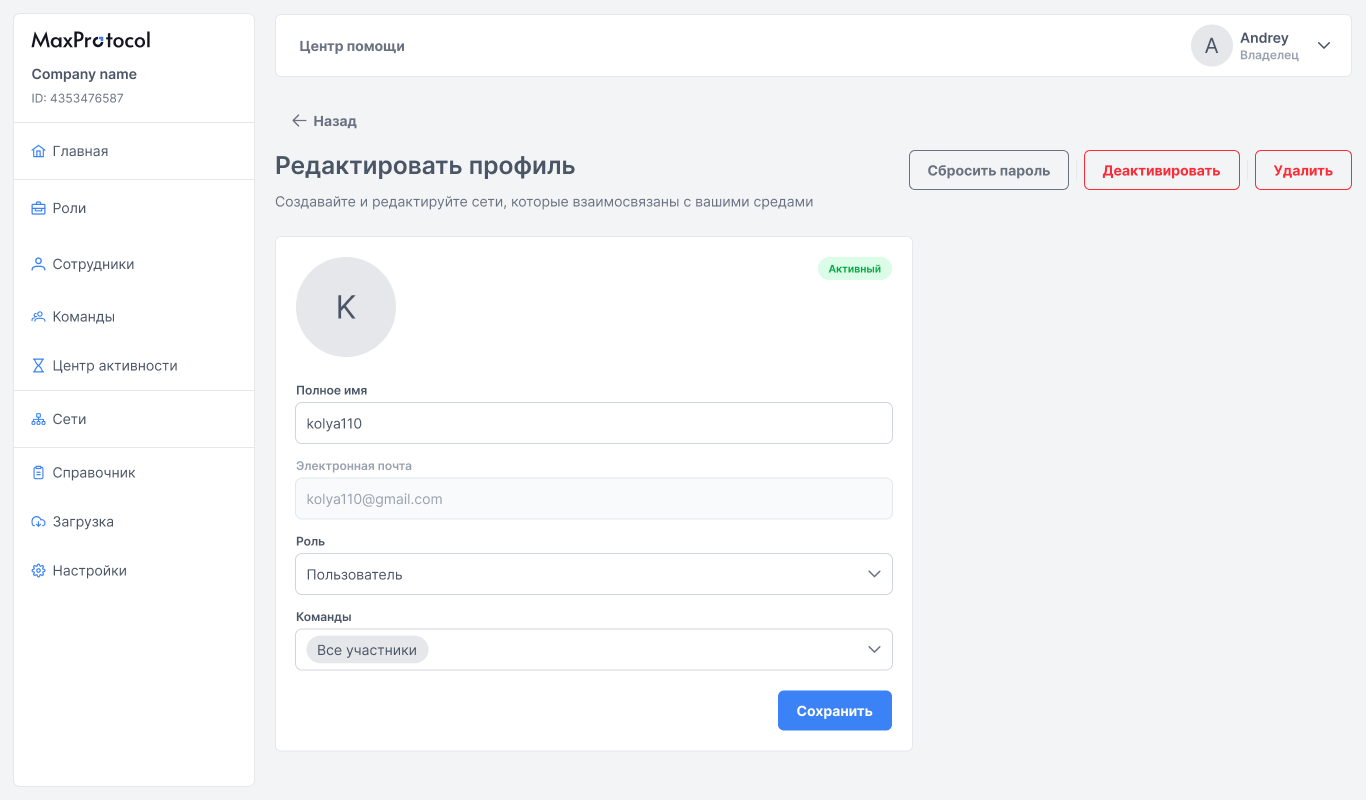Image resolution: width=1366 pixels, height=800 pixels.
Task: Click the large K profile avatar
Action: (x=346, y=307)
